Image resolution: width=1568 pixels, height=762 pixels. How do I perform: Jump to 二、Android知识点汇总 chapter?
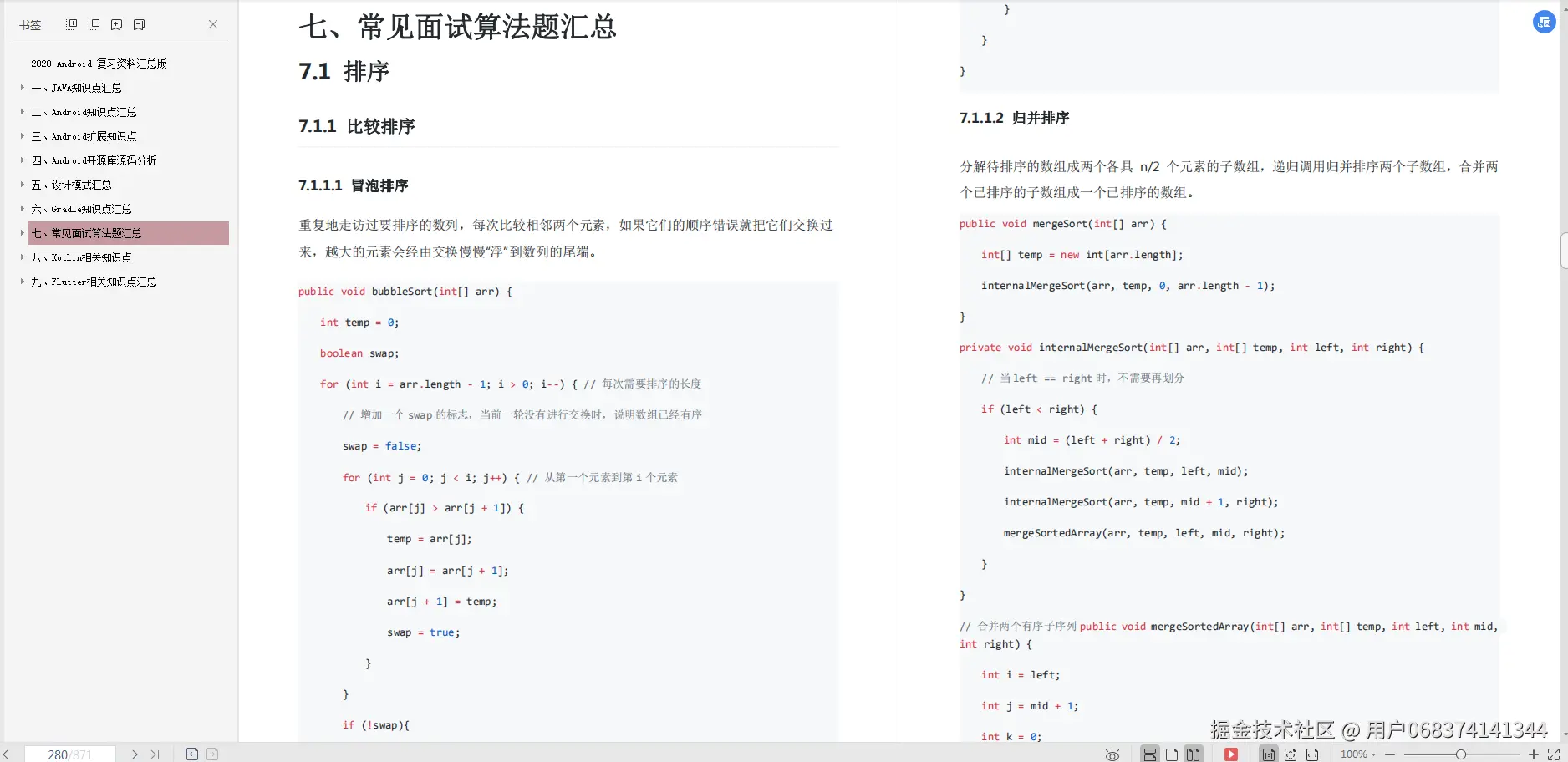pyautogui.click(x=84, y=112)
